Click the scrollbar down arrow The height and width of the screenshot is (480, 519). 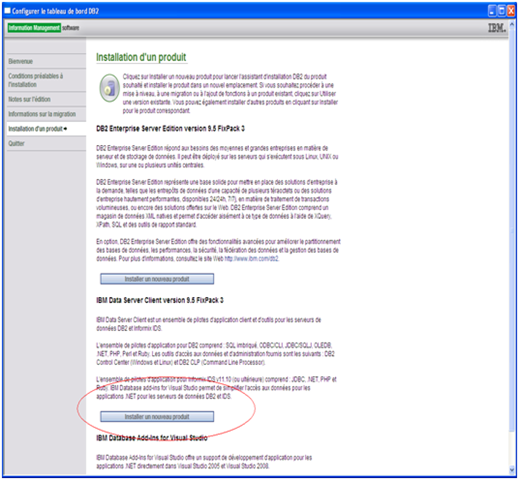point(512,470)
